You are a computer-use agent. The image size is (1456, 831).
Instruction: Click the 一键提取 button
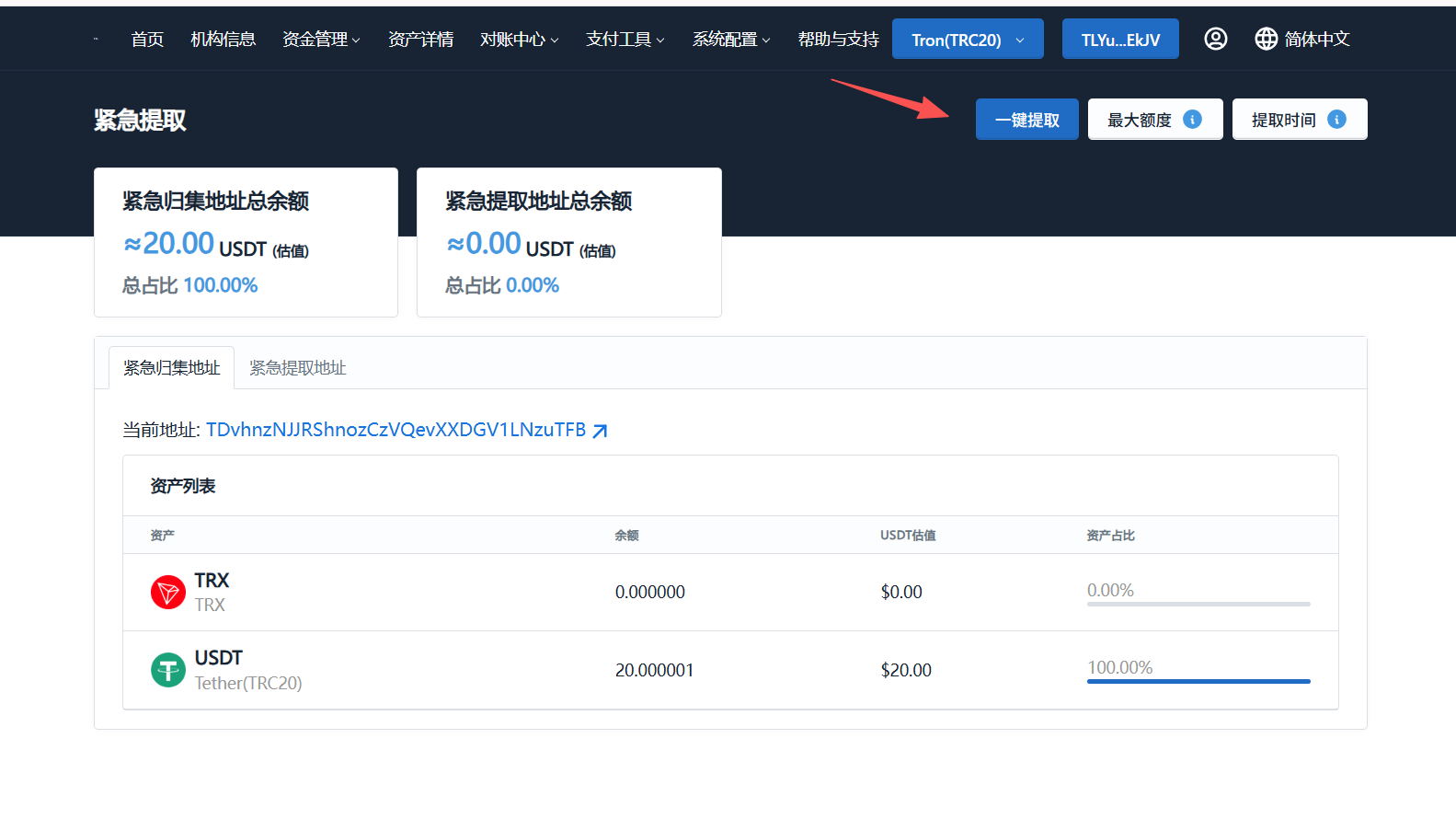click(1026, 120)
